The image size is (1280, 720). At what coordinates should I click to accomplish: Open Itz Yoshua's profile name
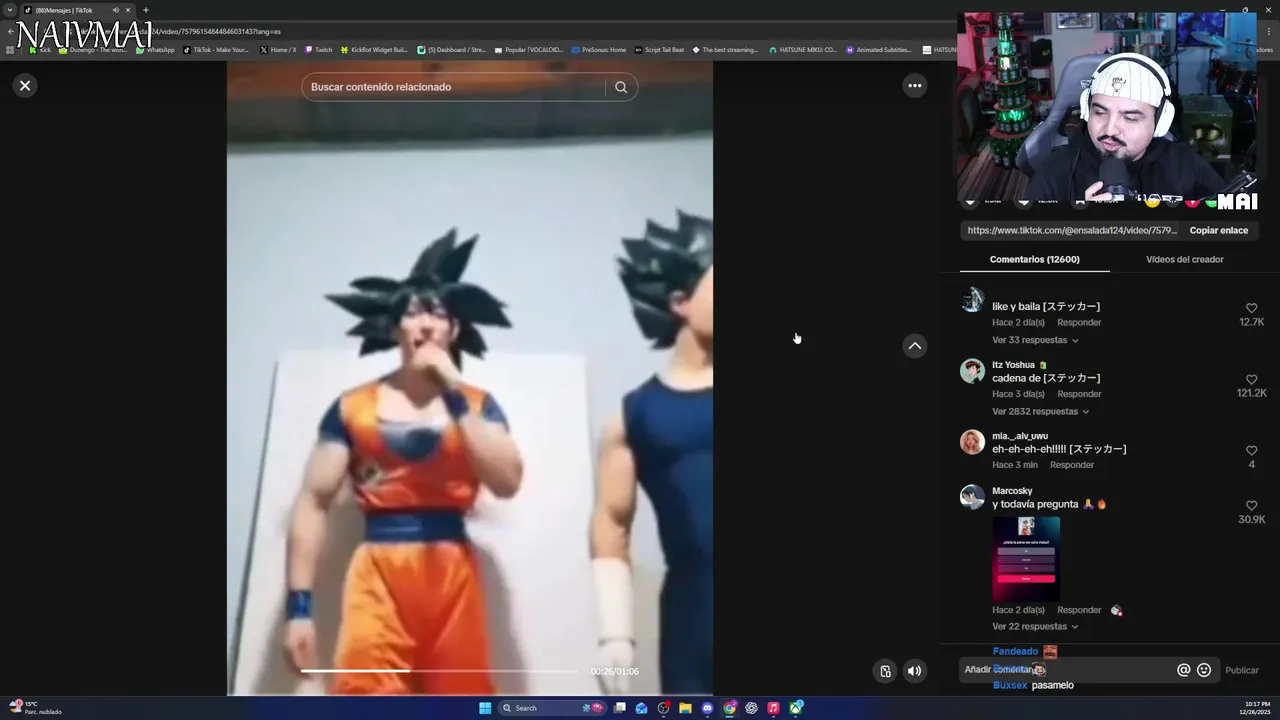[1013, 365]
